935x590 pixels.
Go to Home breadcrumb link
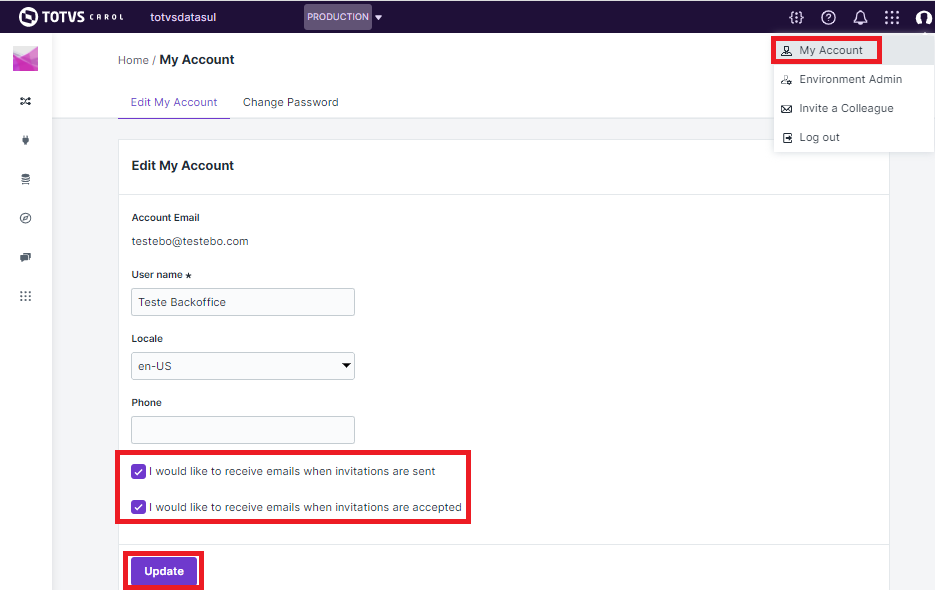point(133,60)
